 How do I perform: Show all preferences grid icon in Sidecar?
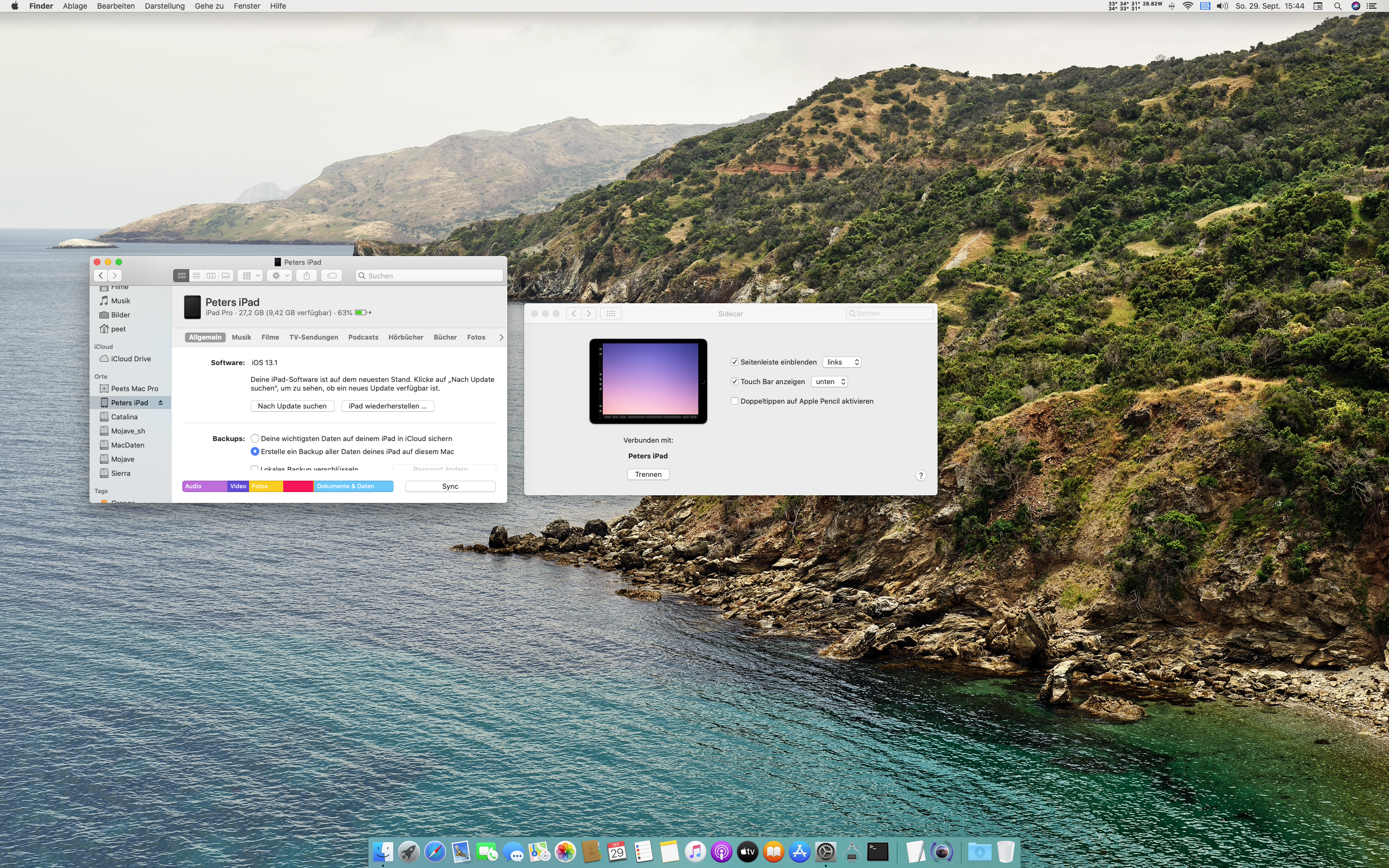point(611,314)
